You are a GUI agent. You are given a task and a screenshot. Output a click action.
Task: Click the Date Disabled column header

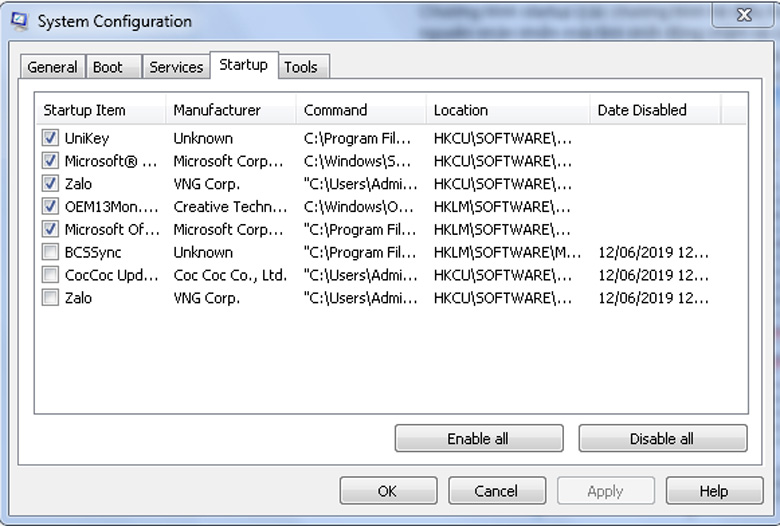(641, 110)
